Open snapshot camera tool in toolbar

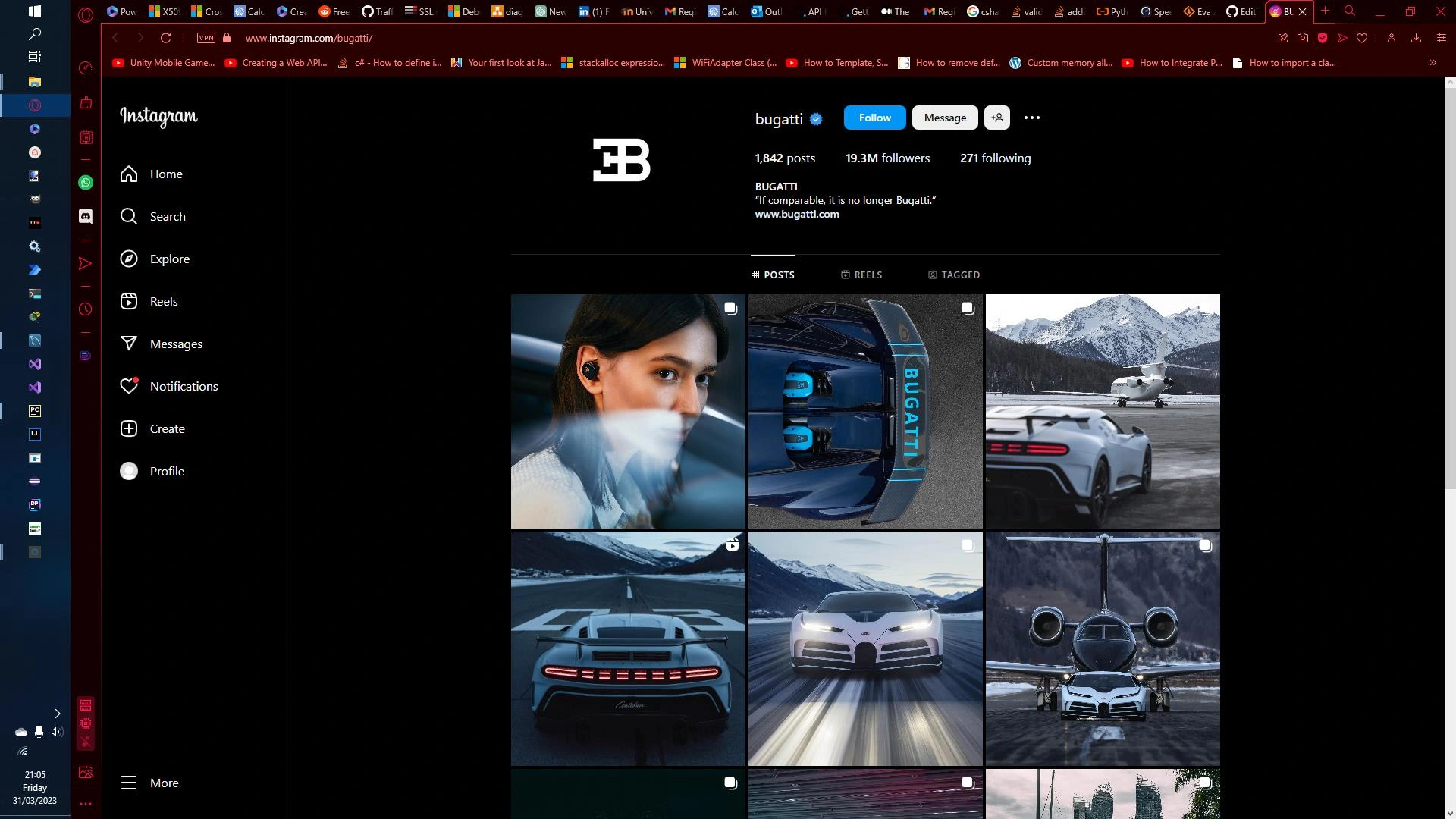[x=1303, y=38]
